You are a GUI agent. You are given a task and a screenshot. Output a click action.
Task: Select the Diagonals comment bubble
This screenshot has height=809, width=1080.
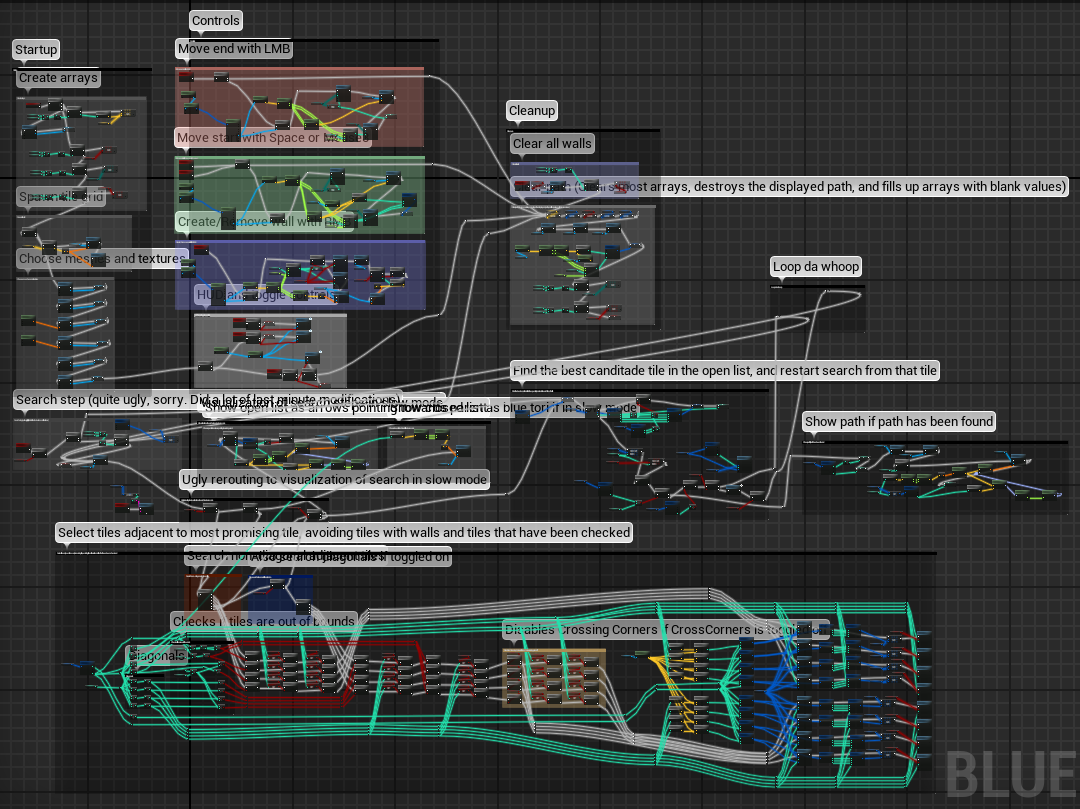click(158, 655)
